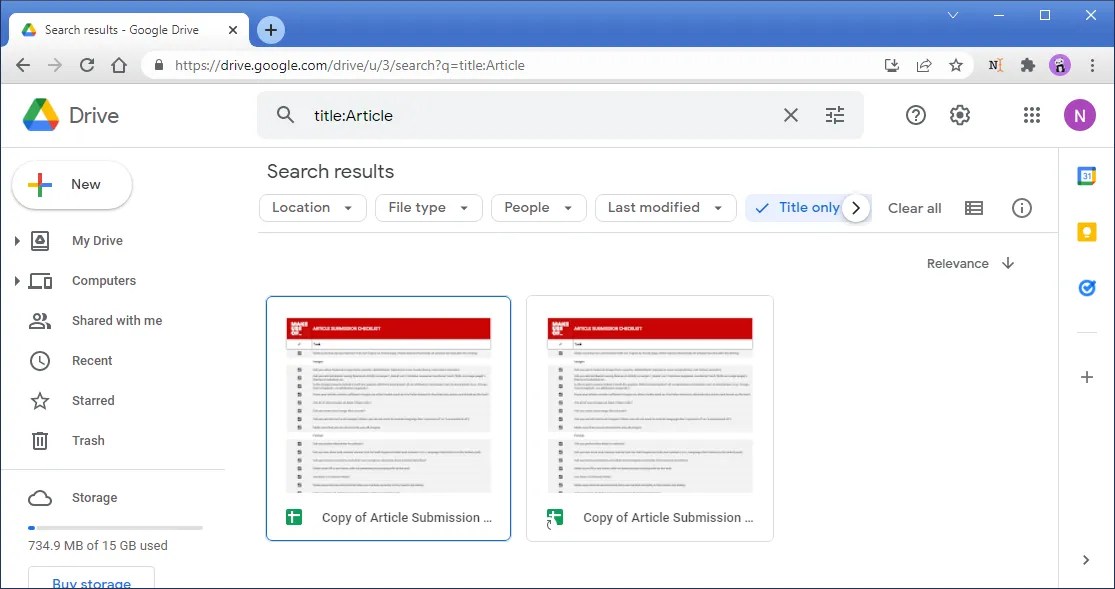The height and width of the screenshot is (589, 1115).
Task: Open Google Keep in the side panel
Action: (x=1086, y=231)
